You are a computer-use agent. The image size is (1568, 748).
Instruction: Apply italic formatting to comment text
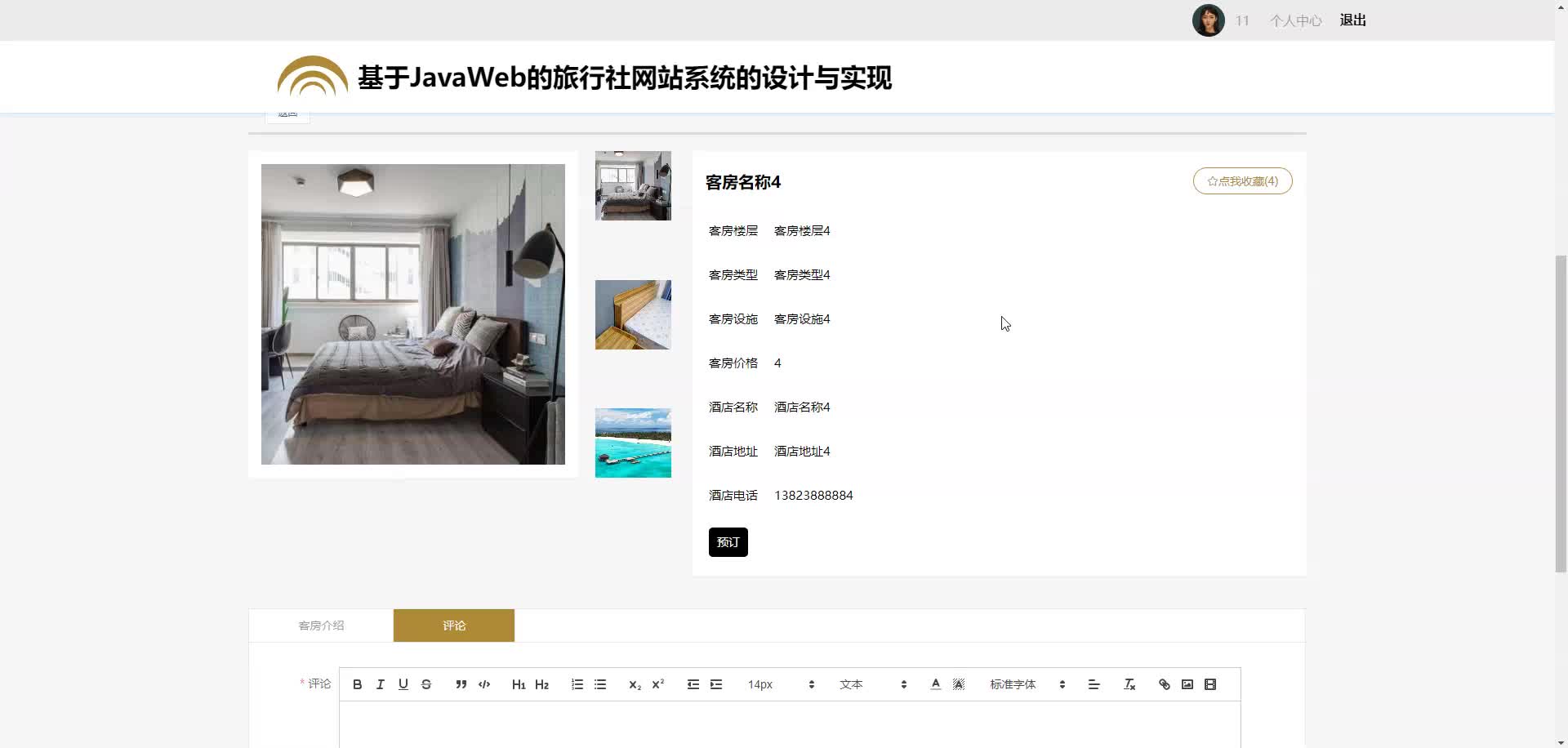tap(379, 684)
